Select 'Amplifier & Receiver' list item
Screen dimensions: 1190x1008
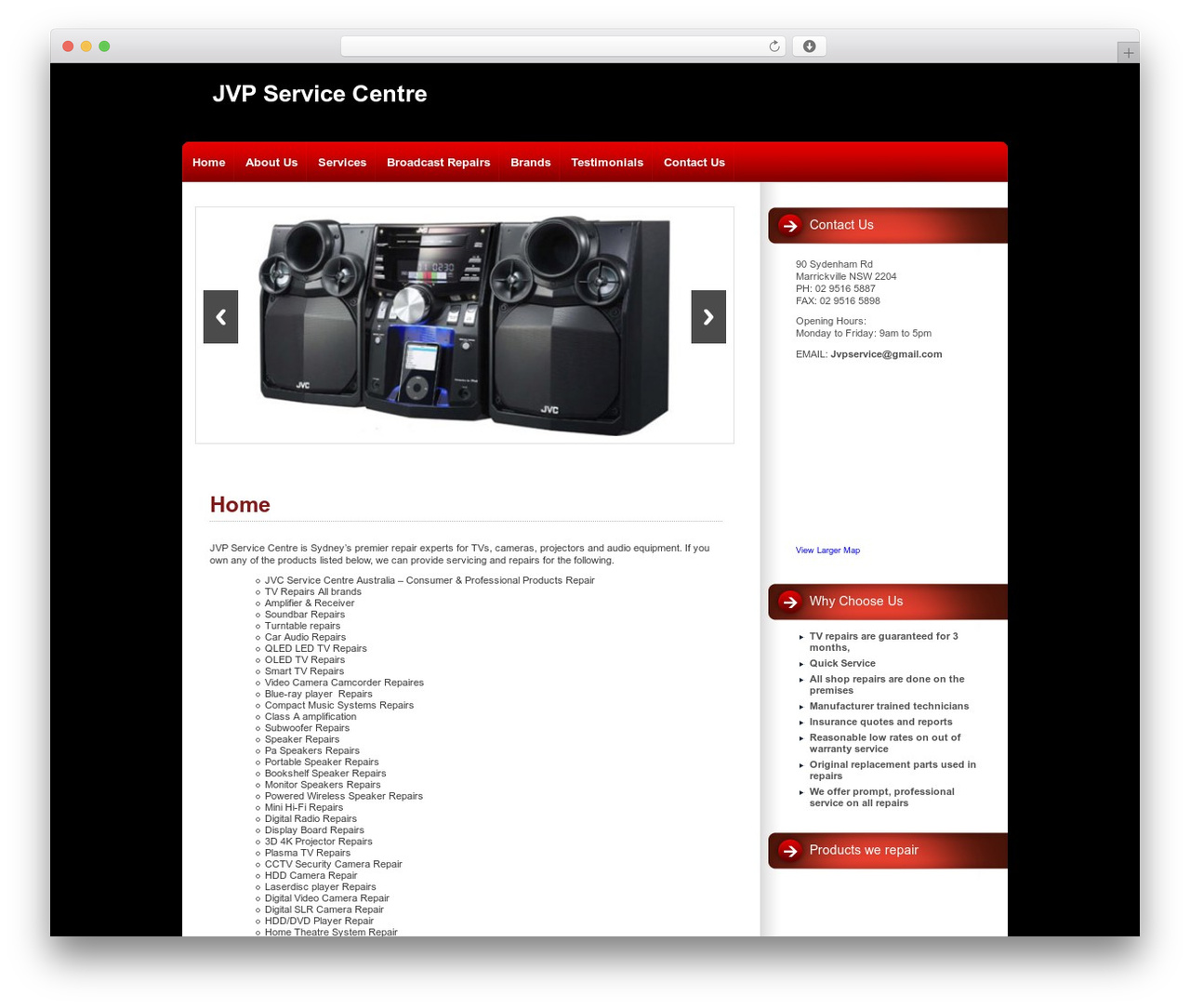(x=310, y=603)
